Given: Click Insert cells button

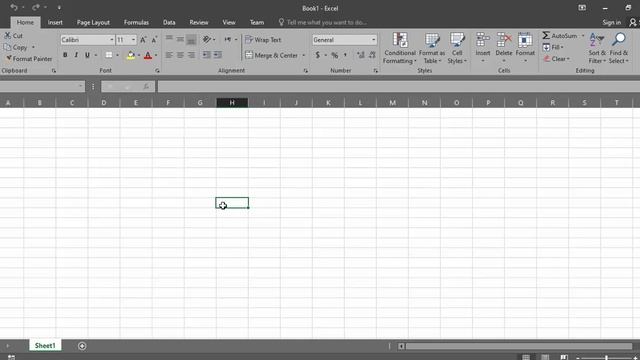Looking at the screenshot, I should (x=483, y=48).
